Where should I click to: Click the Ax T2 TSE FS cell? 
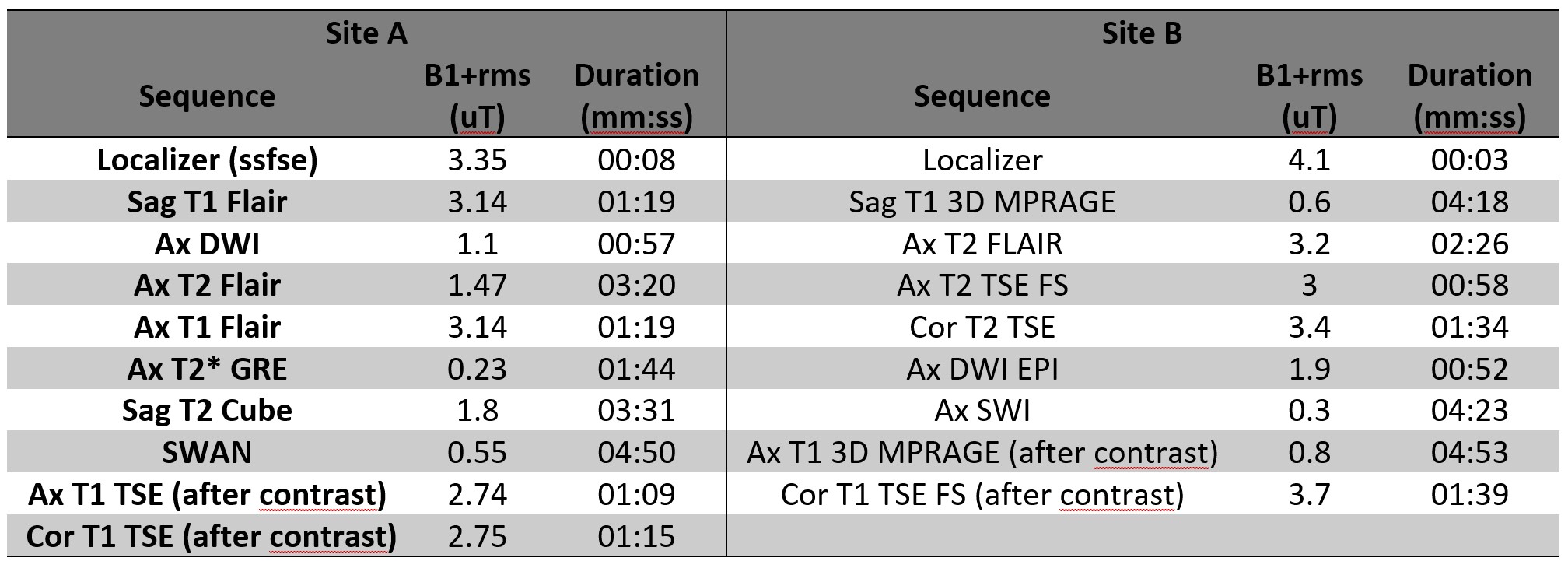coord(982,286)
